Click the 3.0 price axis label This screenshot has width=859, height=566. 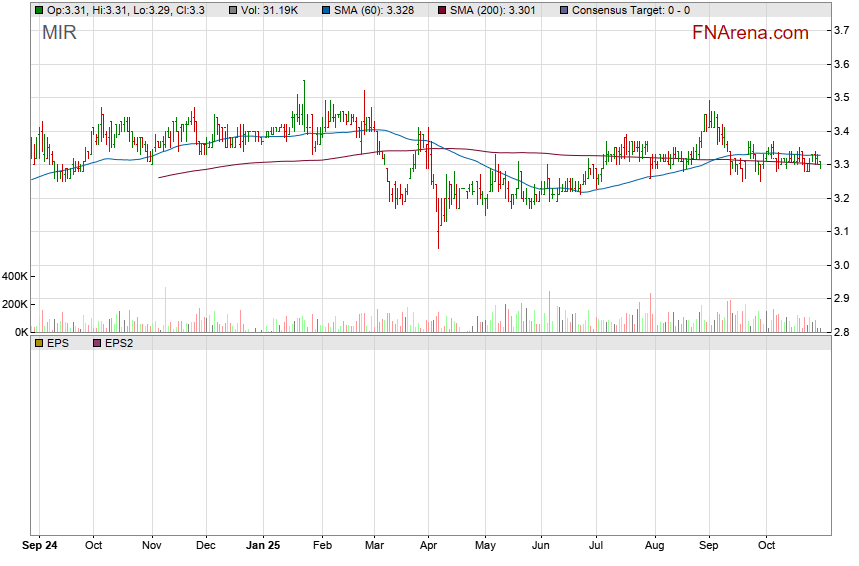(x=843, y=265)
